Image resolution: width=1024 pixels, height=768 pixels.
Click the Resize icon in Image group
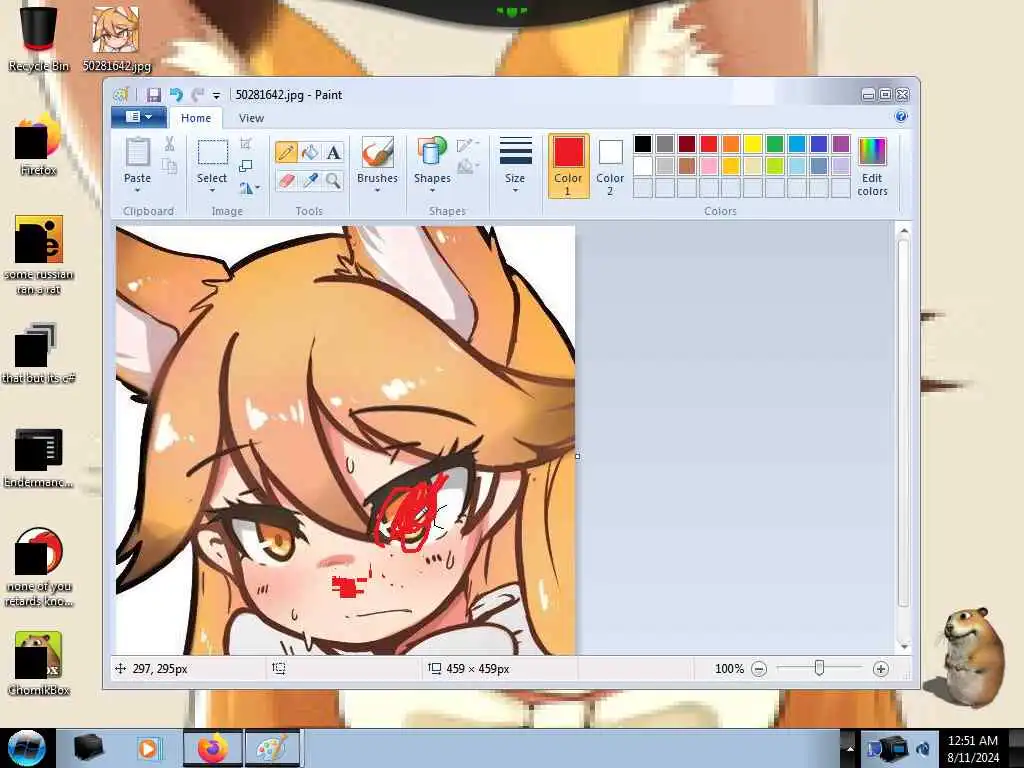point(246,166)
